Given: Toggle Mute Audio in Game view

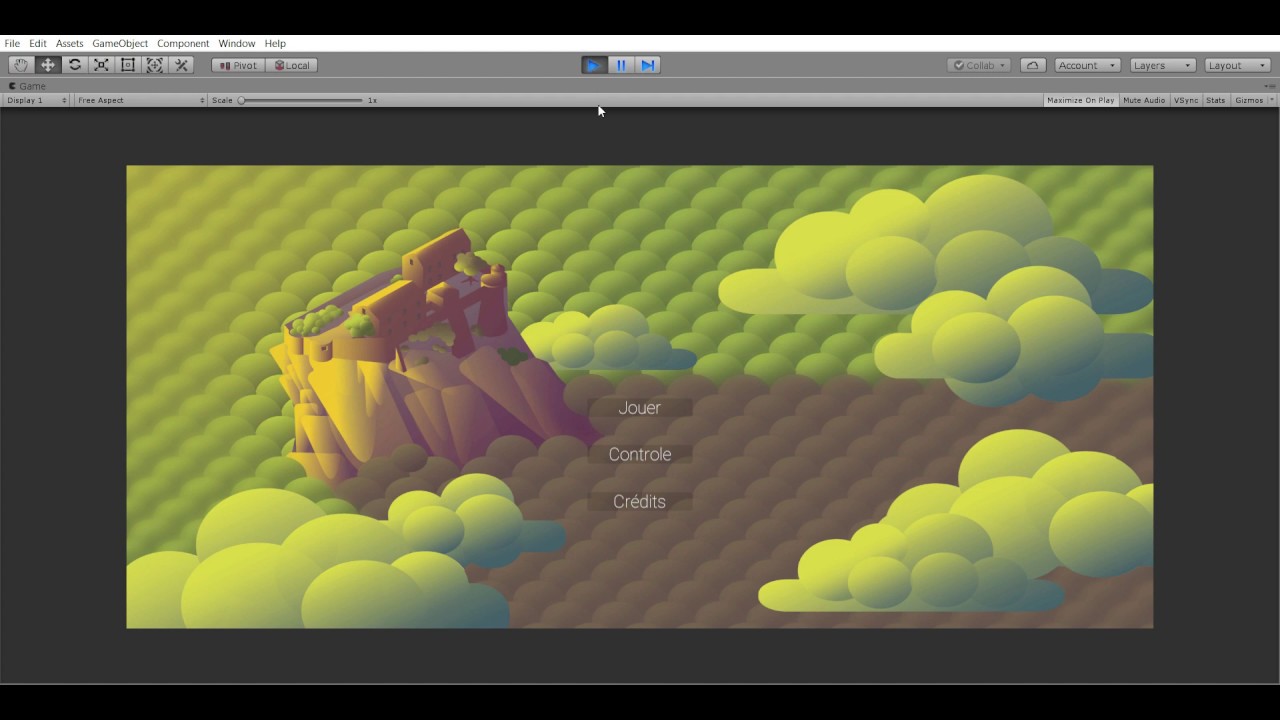Looking at the screenshot, I should (1144, 100).
